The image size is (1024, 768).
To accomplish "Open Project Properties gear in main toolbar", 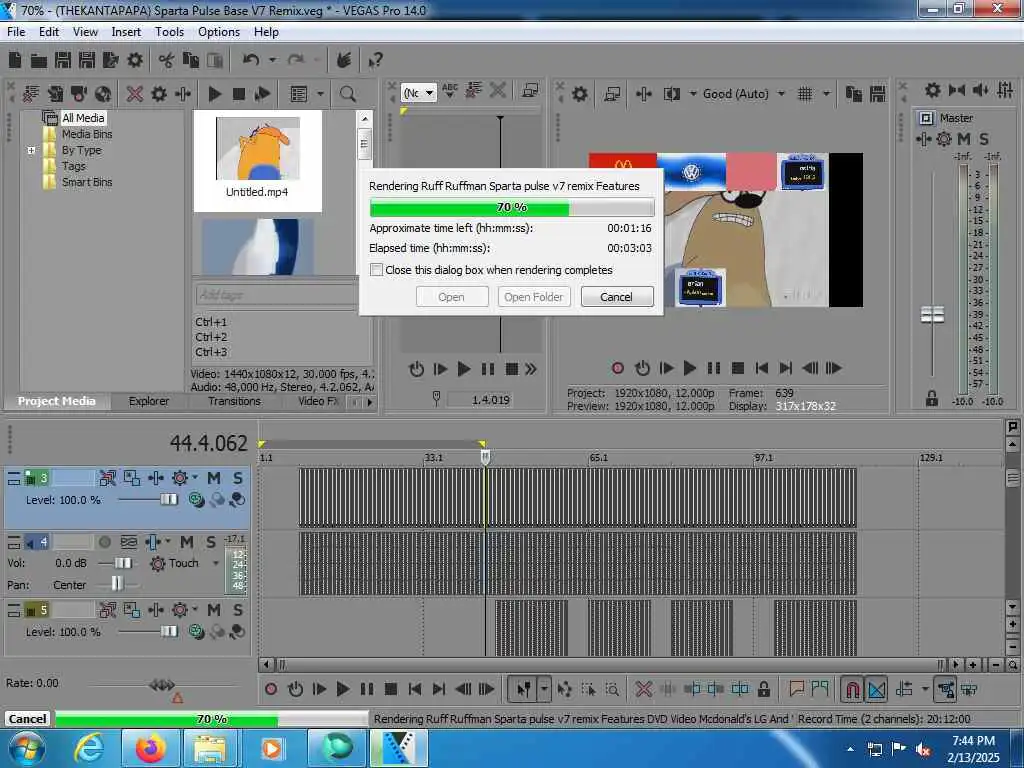I will 135,60.
